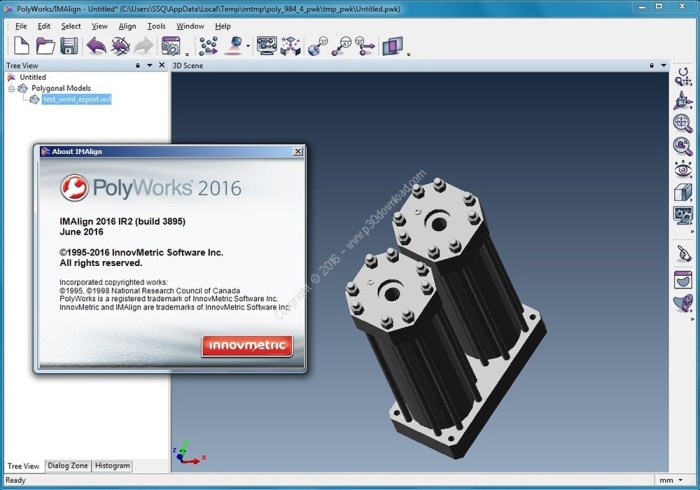Open the File menu
700x490 pixels.
[21, 26]
